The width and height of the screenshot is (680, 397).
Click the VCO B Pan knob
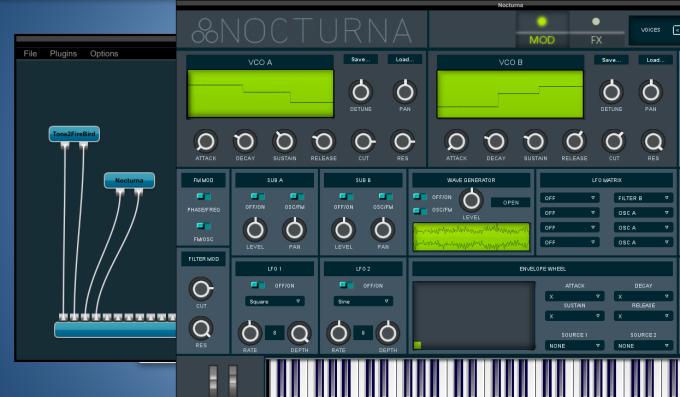point(651,92)
